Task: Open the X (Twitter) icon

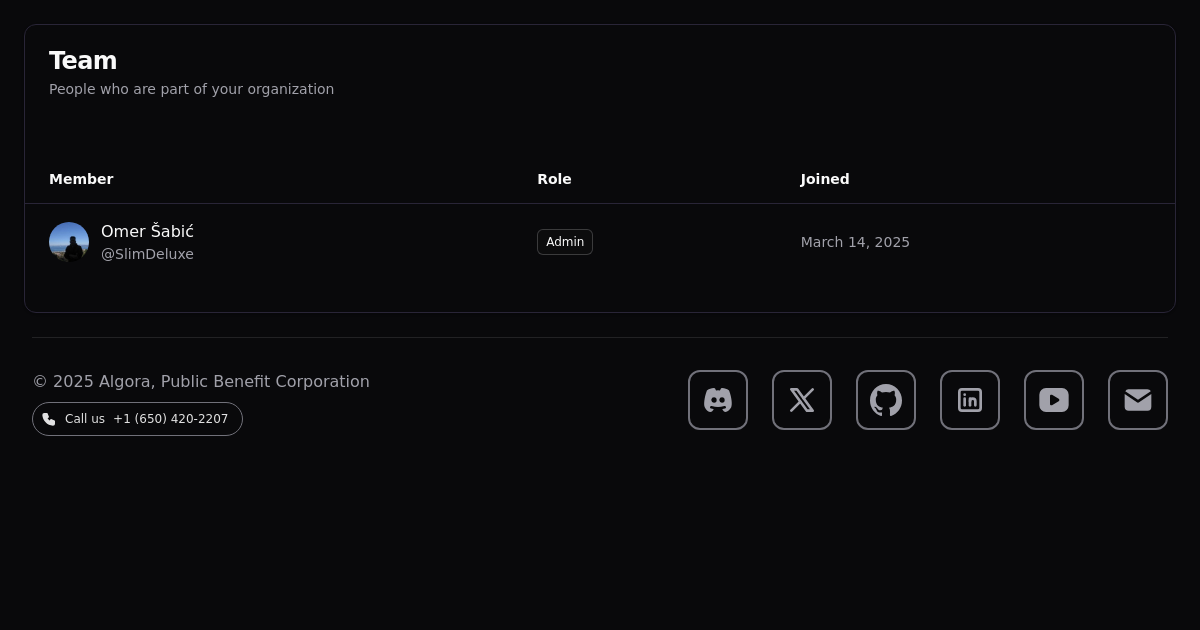Action: [x=802, y=400]
